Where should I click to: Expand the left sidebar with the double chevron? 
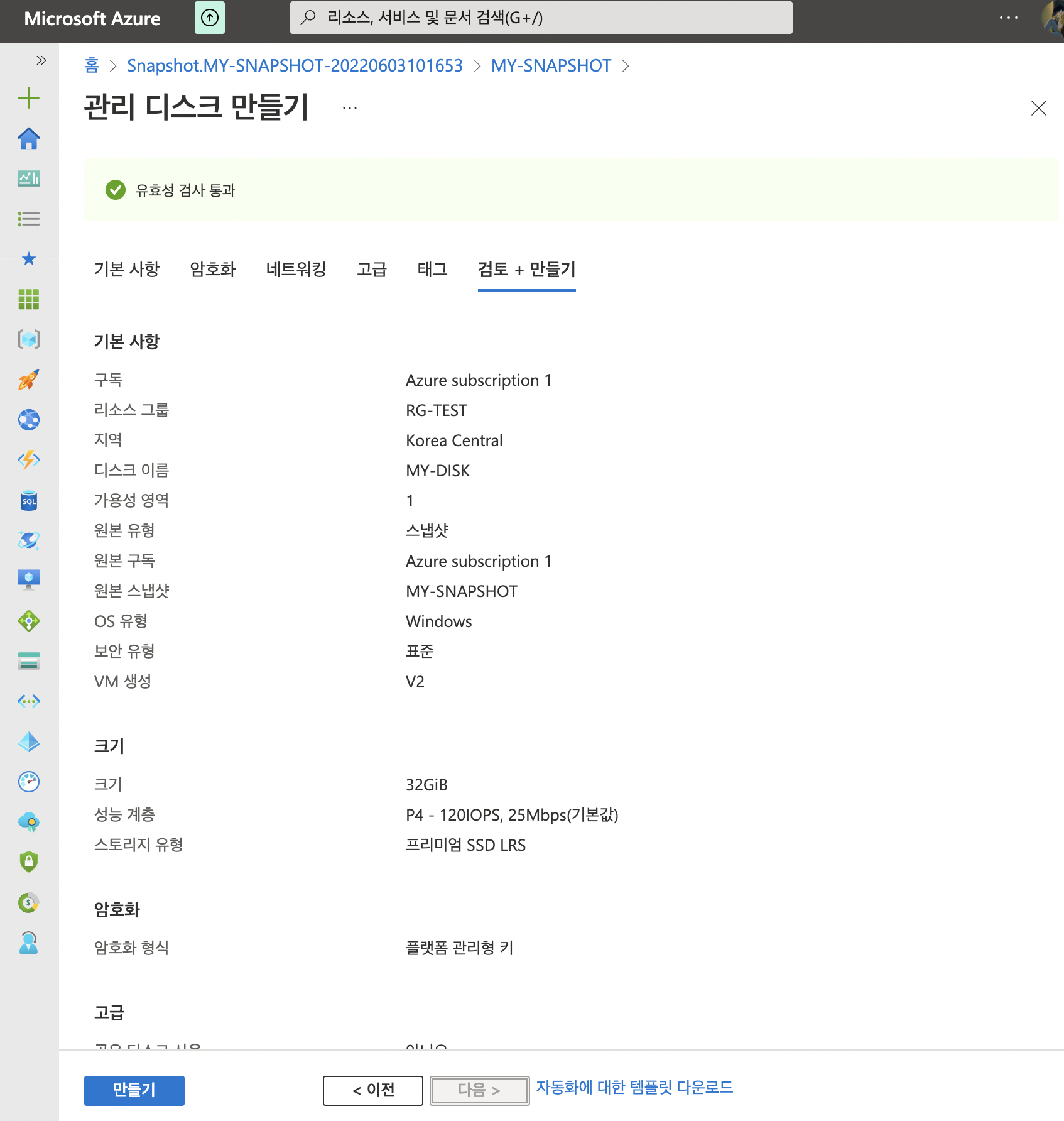click(41, 60)
